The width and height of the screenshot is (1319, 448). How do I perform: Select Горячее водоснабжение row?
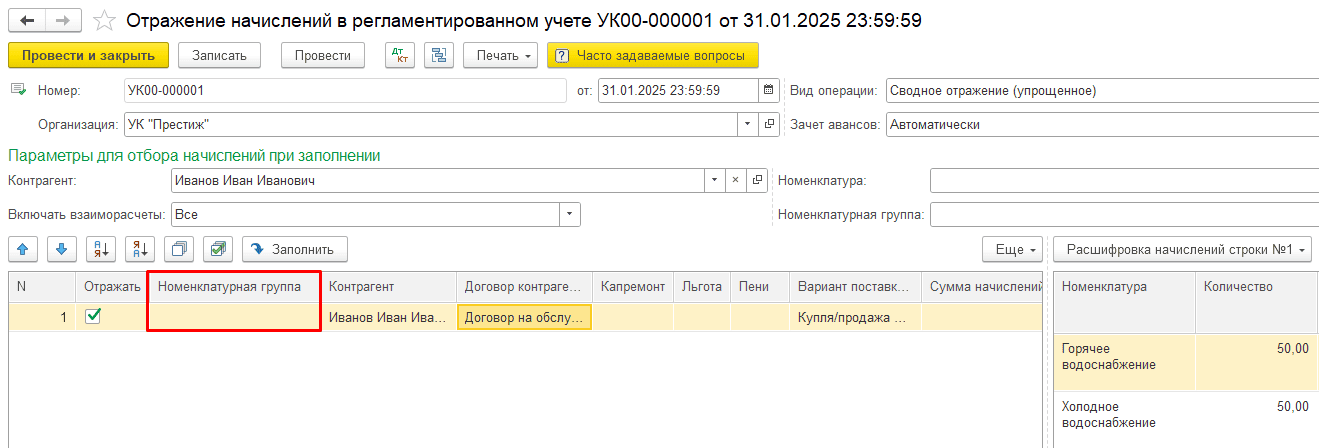point(1186,362)
